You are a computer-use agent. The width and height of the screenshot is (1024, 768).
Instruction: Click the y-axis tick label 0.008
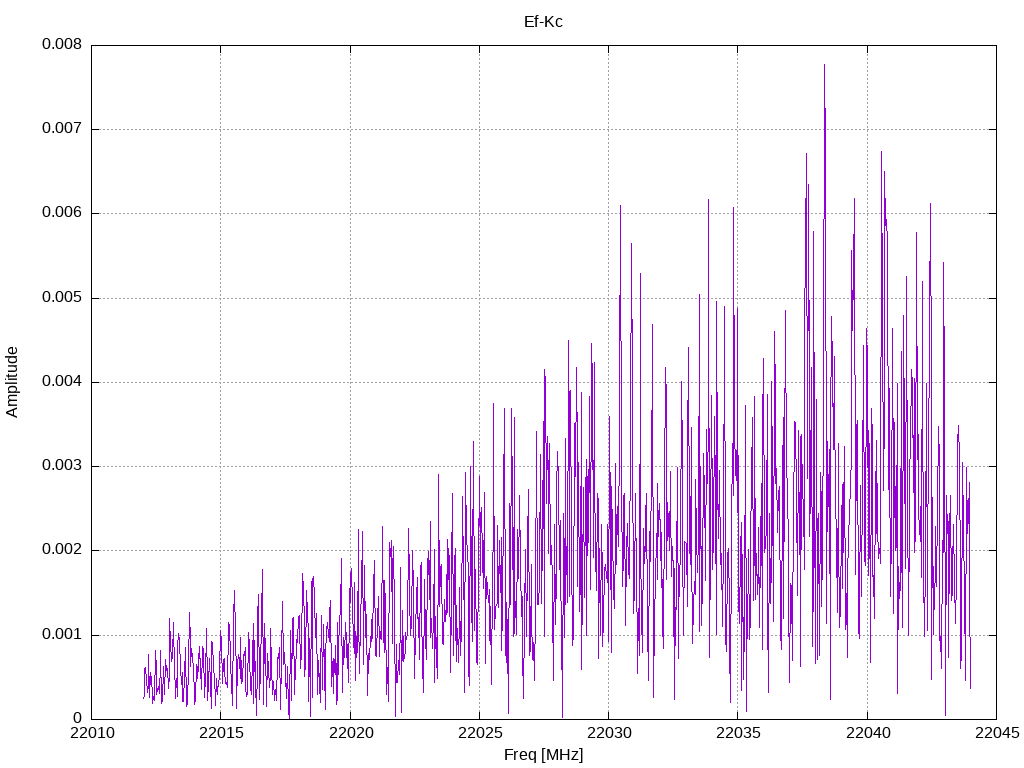[62, 44]
